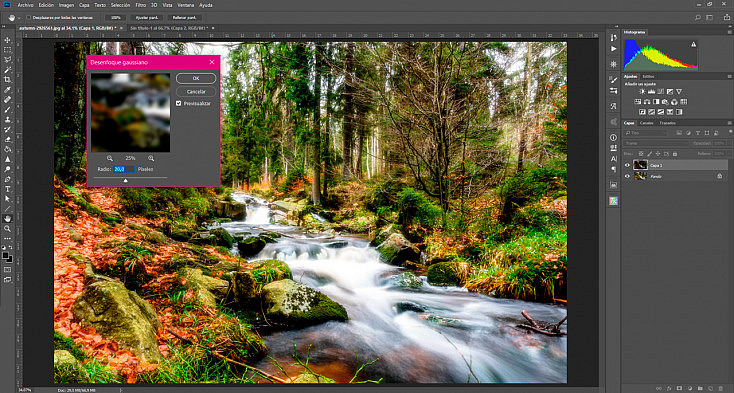Switch to the Sin título-1 document tab
Image resolution: width=734 pixels, height=393 pixels.
coord(169,28)
